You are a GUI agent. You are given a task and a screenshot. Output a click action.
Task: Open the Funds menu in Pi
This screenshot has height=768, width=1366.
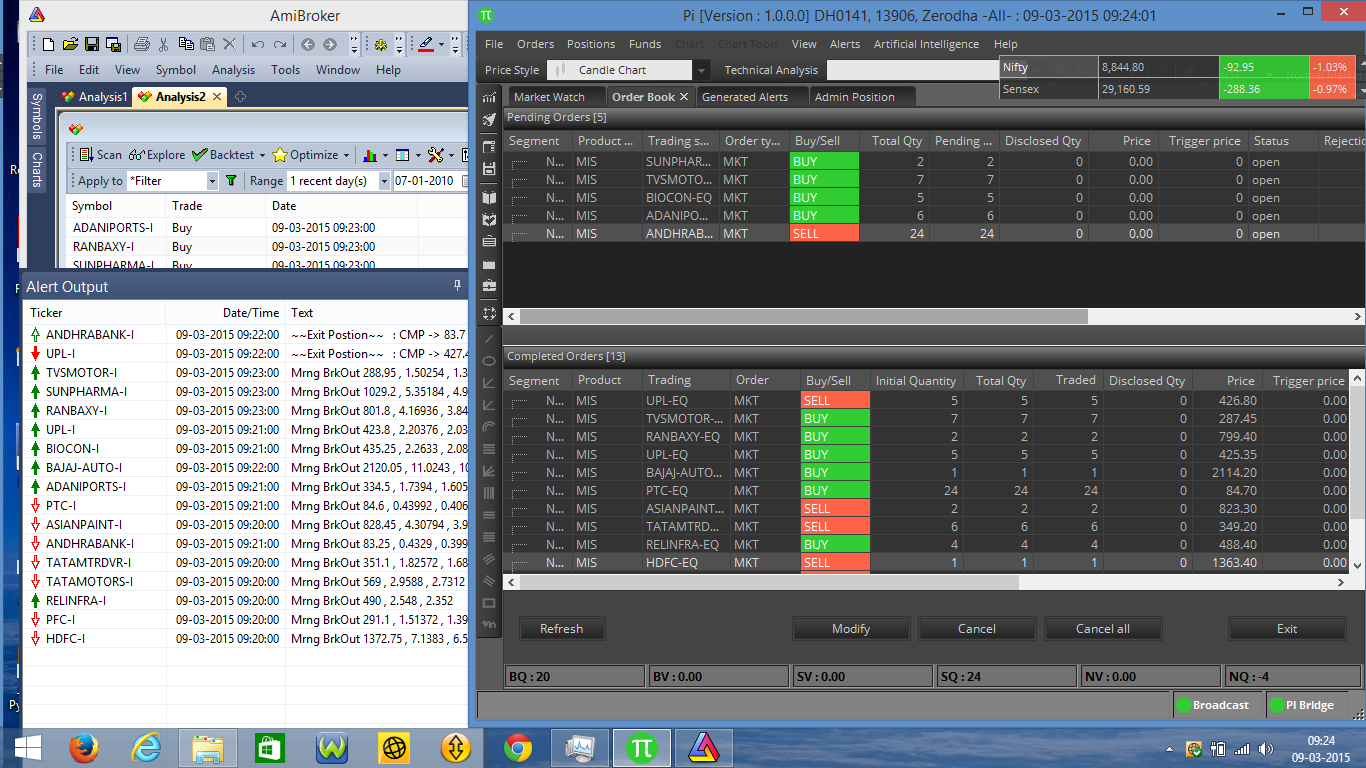point(645,44)
